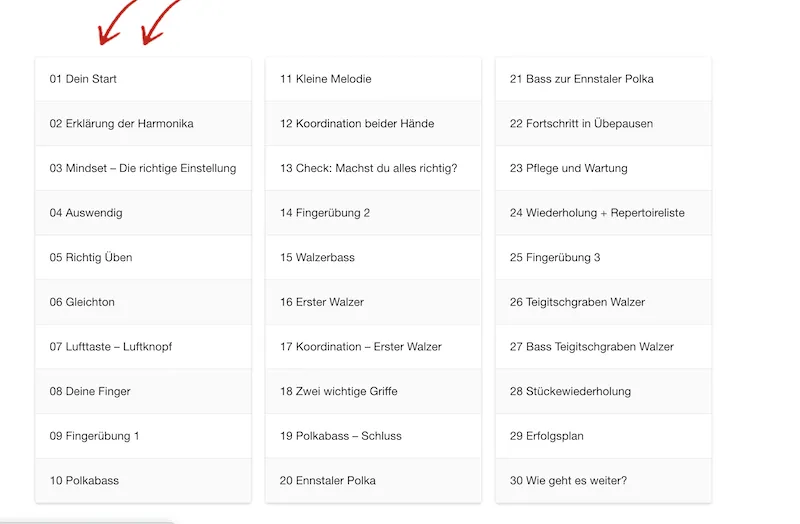Click 30 Wie geht es weiter?
The image size is (800, 524).
[x=603, y=481]
